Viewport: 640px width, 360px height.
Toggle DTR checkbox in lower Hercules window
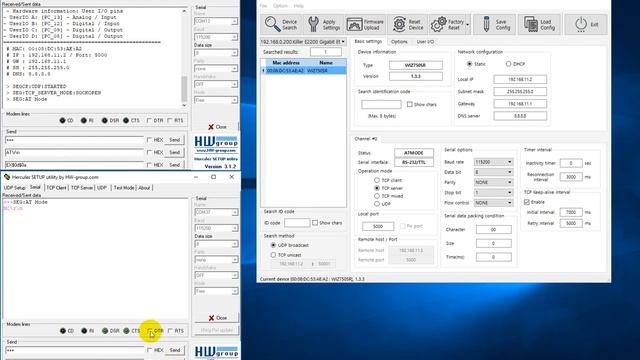[x=149, y=331]
